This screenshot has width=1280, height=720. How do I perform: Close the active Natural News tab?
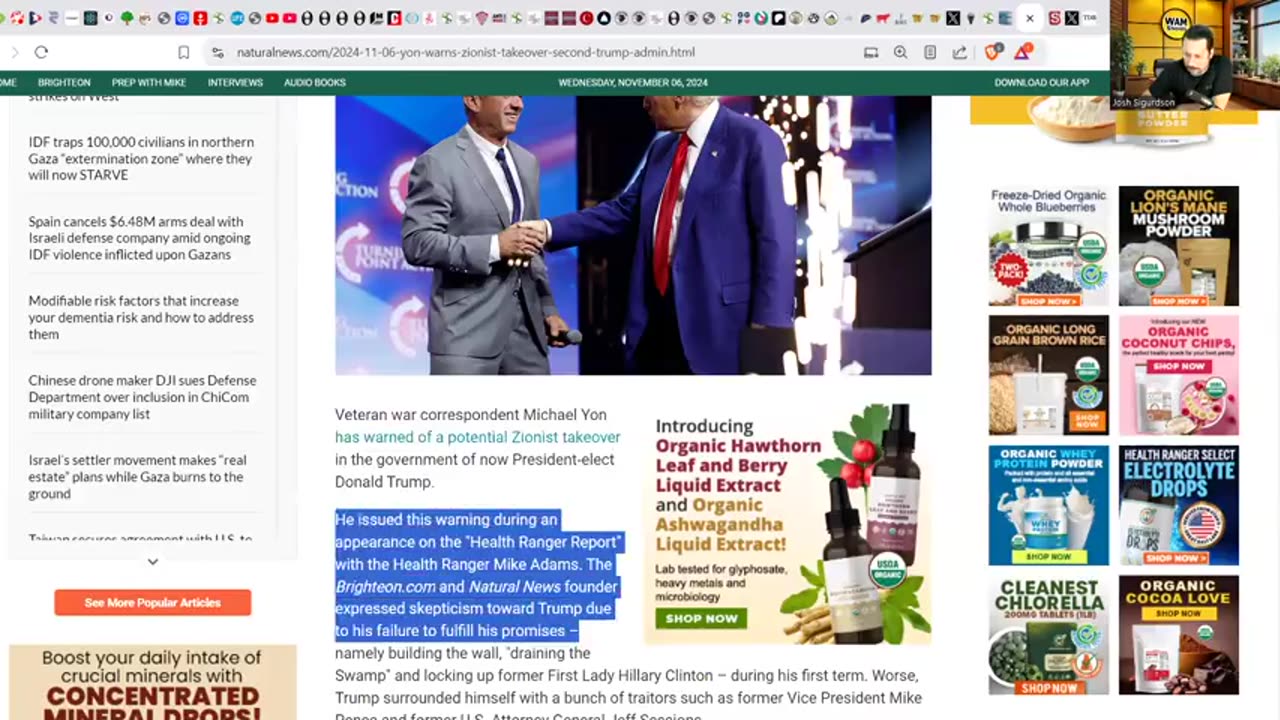[x=1029, y=18]
